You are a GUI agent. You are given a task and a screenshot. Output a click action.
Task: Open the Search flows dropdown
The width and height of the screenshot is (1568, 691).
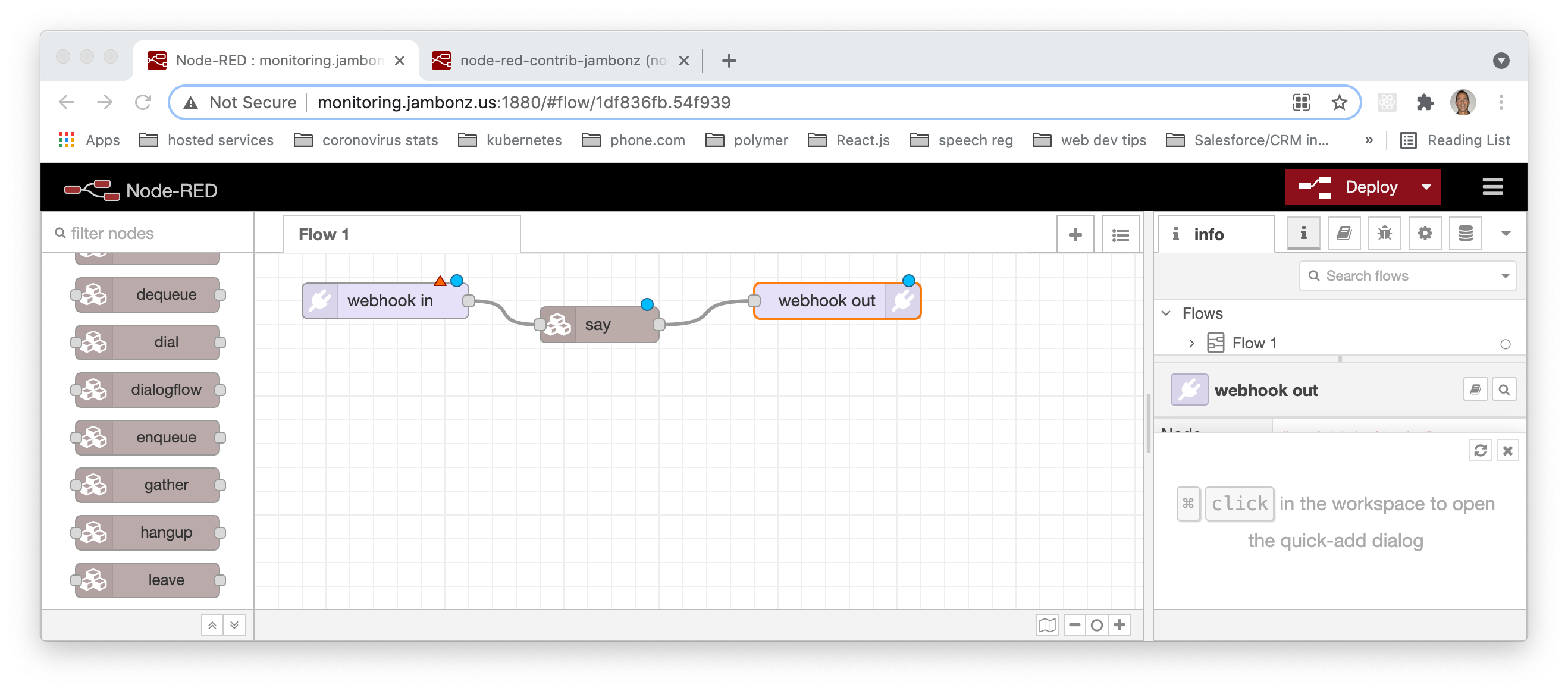[1506, 275]
